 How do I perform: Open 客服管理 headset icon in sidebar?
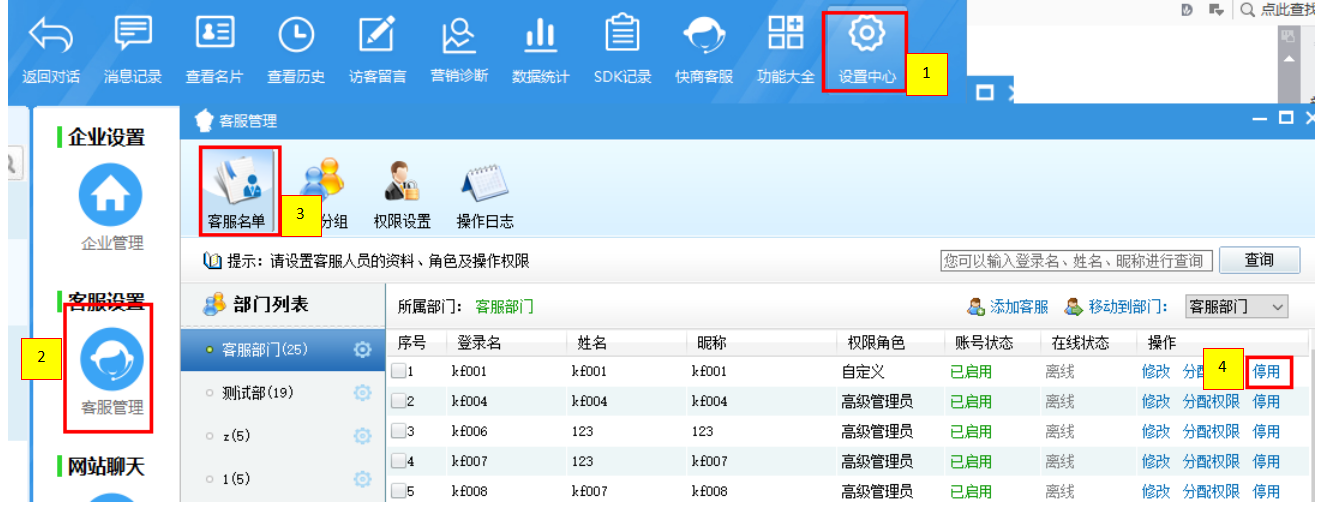pyautogui.click(x=111, y=358)
